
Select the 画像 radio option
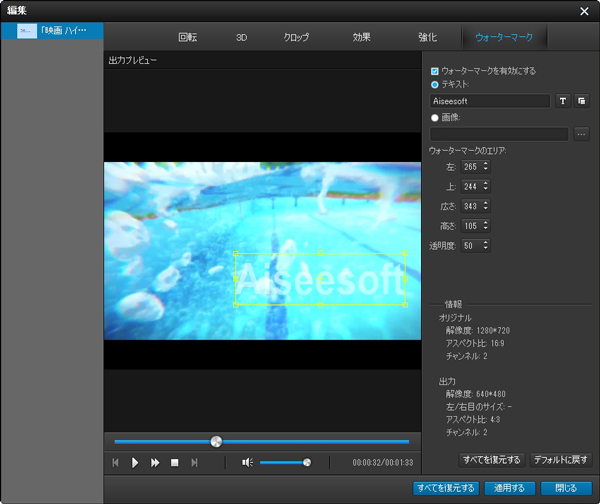435,118
